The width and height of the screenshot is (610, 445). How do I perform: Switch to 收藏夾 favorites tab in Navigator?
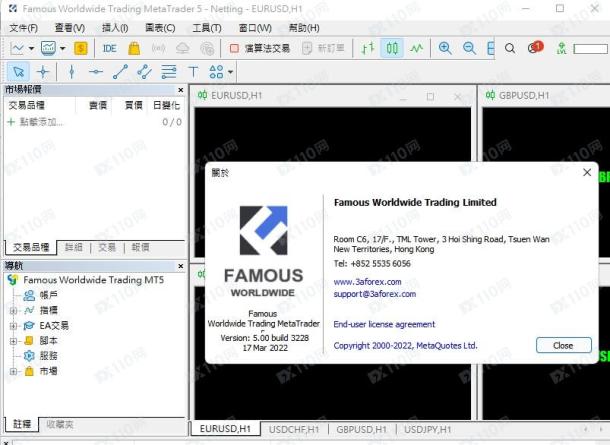[60, 424]
